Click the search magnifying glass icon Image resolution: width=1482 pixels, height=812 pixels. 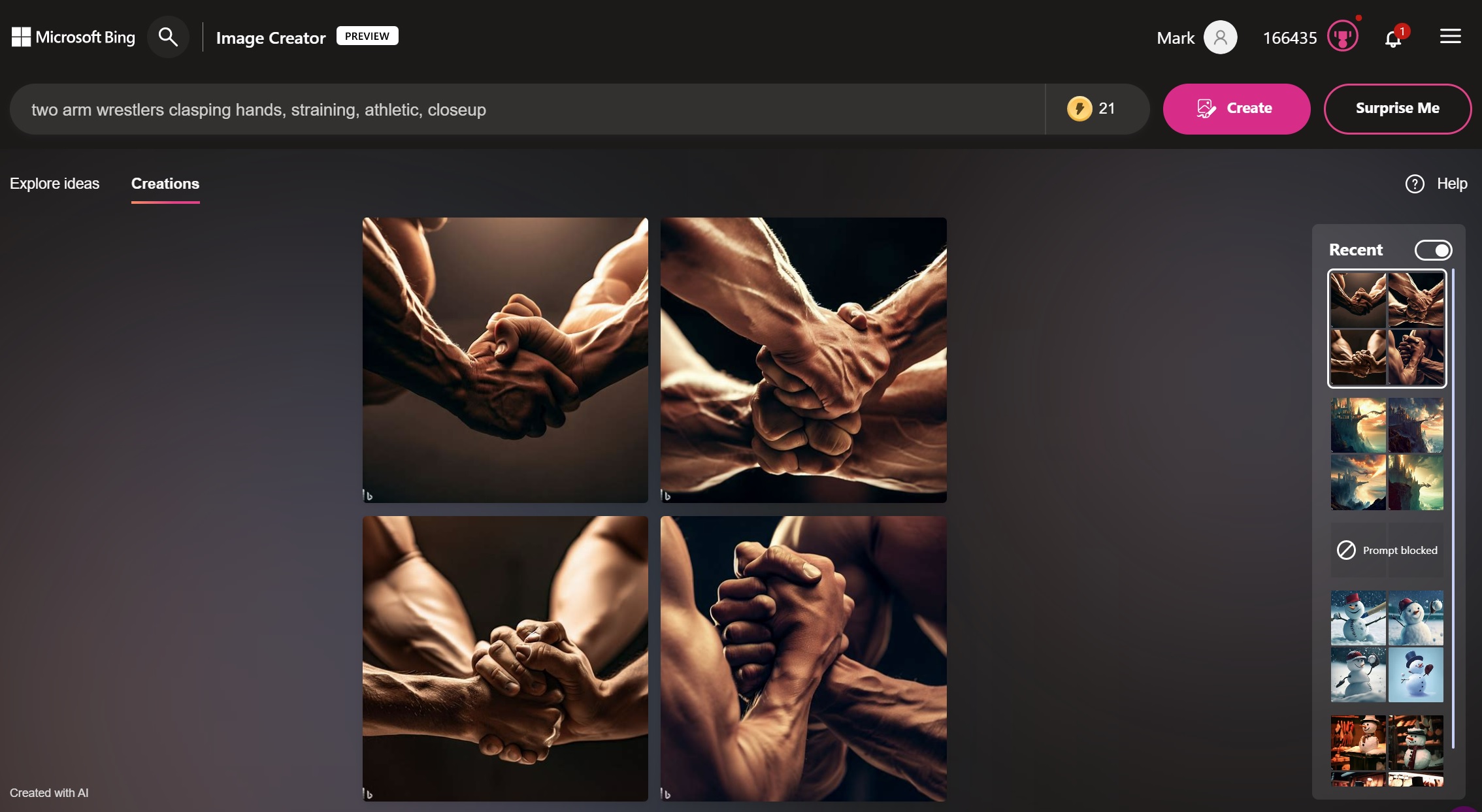167,35
